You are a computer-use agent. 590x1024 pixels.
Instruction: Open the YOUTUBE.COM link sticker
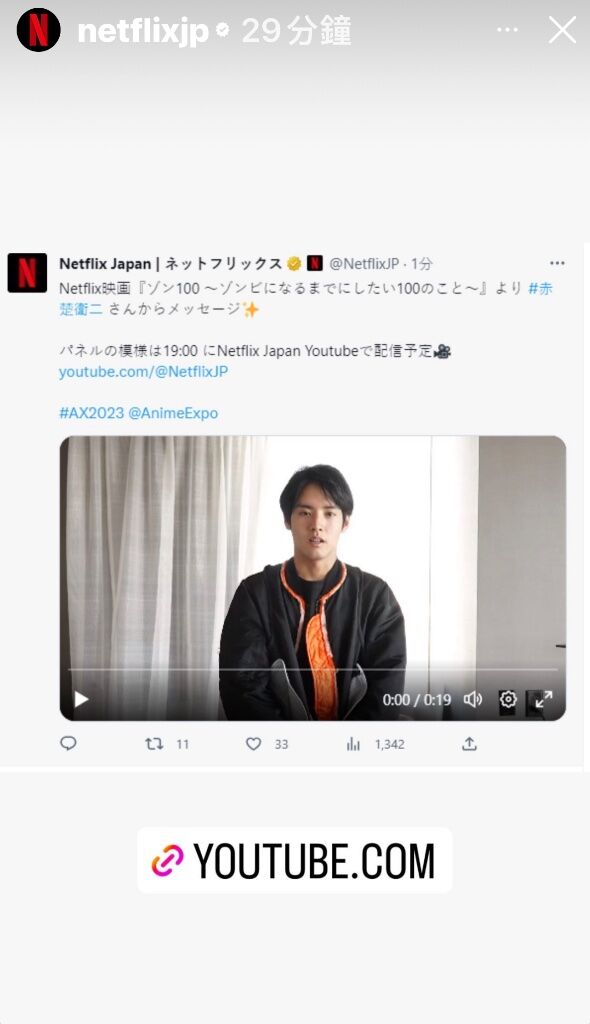(x=294, y=860)
